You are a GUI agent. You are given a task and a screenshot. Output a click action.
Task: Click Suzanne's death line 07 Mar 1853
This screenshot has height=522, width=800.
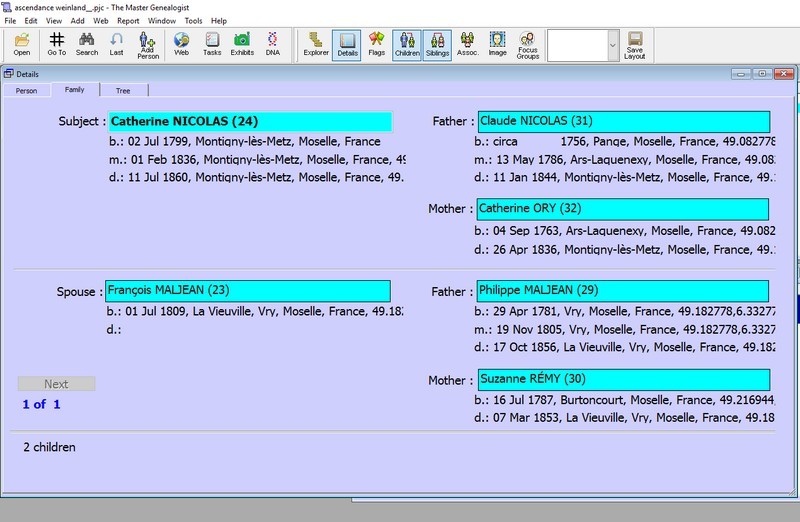point(624,418)
